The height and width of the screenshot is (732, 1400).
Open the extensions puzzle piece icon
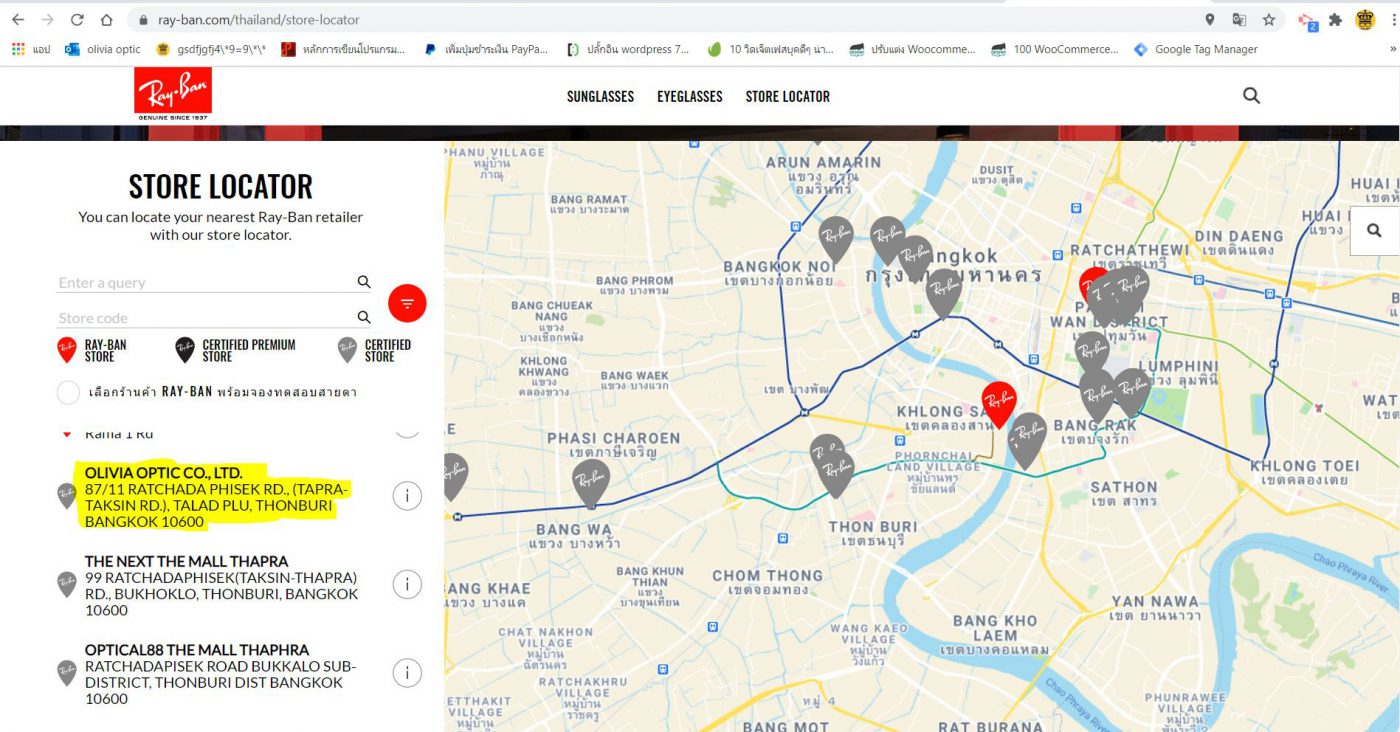coord(1335,19)
